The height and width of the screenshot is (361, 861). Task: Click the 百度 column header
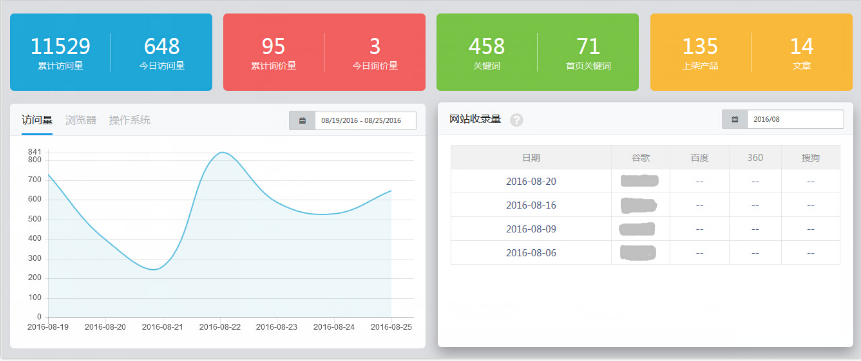(700, 158)
